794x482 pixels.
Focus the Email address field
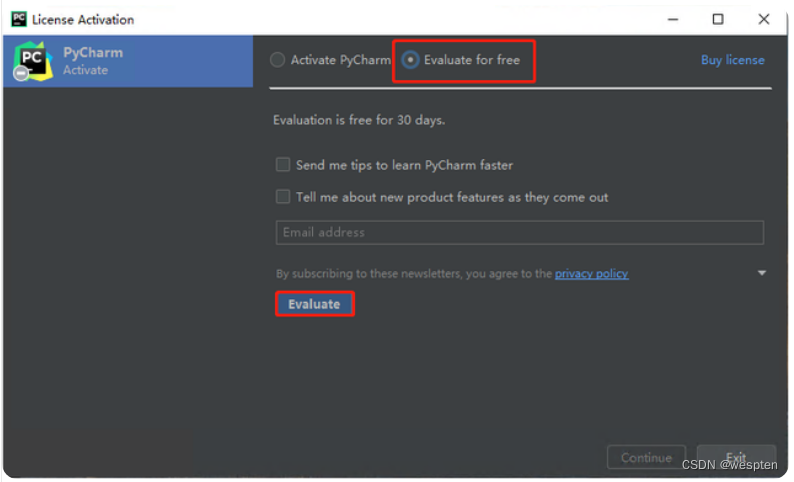520,232
